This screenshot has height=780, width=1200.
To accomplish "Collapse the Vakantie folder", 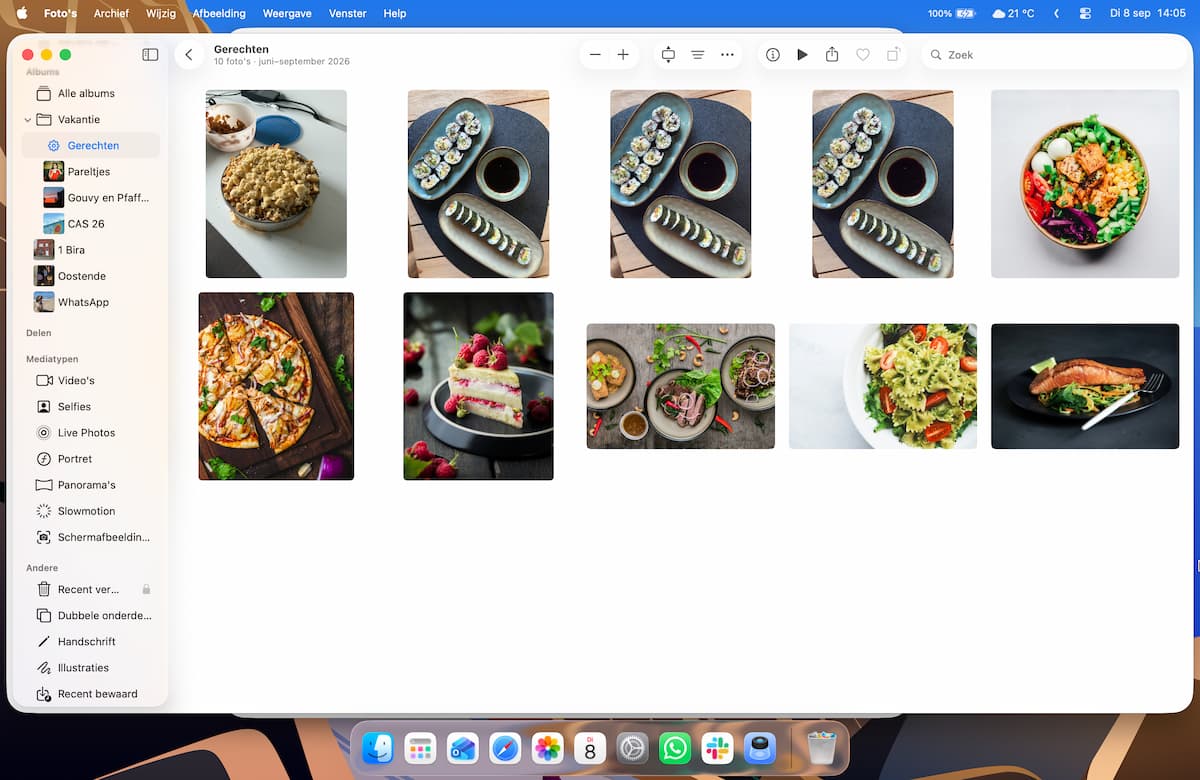I will 27,119.
